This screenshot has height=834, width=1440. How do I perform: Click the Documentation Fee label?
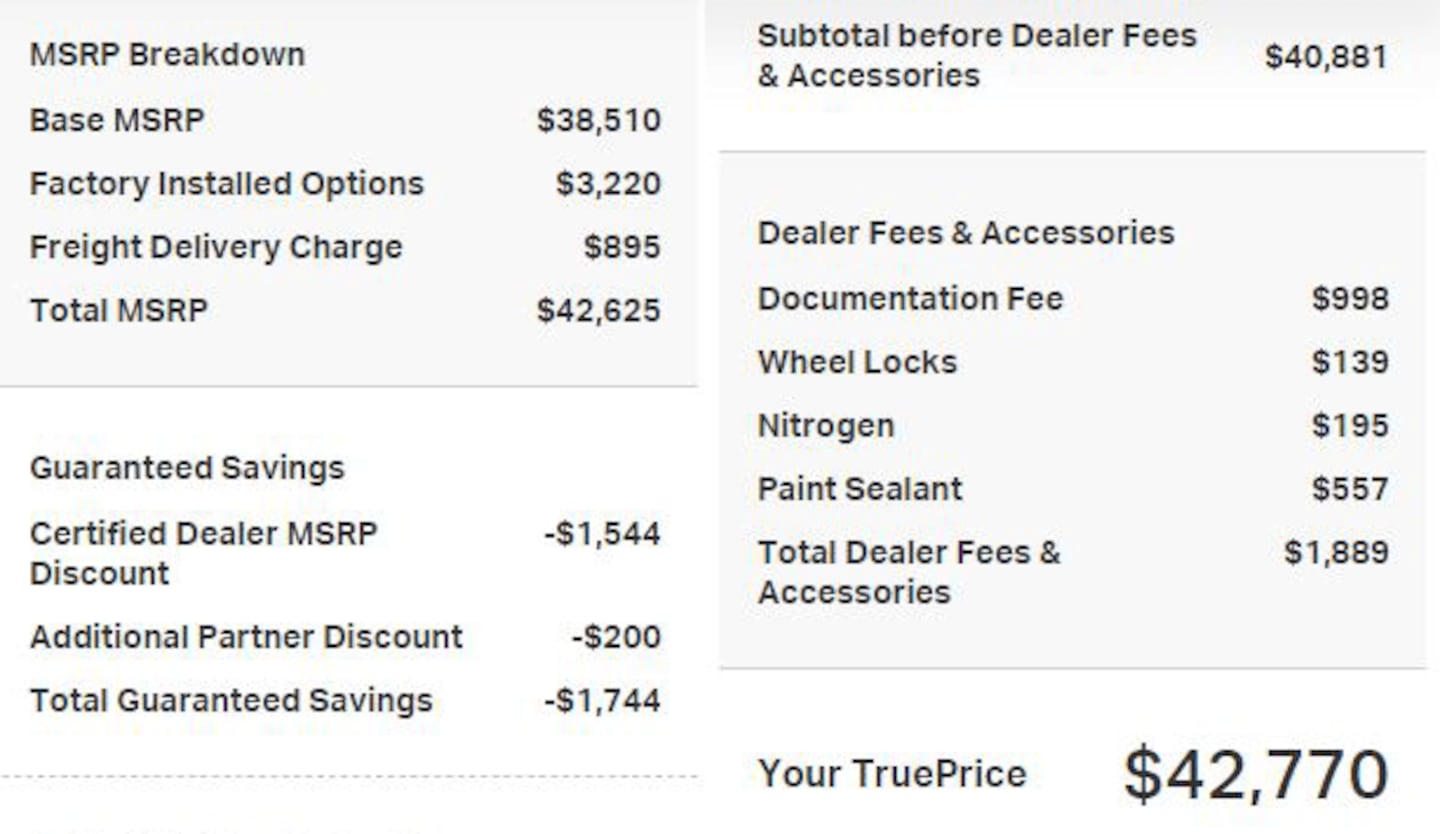click(x=910, y=299)
